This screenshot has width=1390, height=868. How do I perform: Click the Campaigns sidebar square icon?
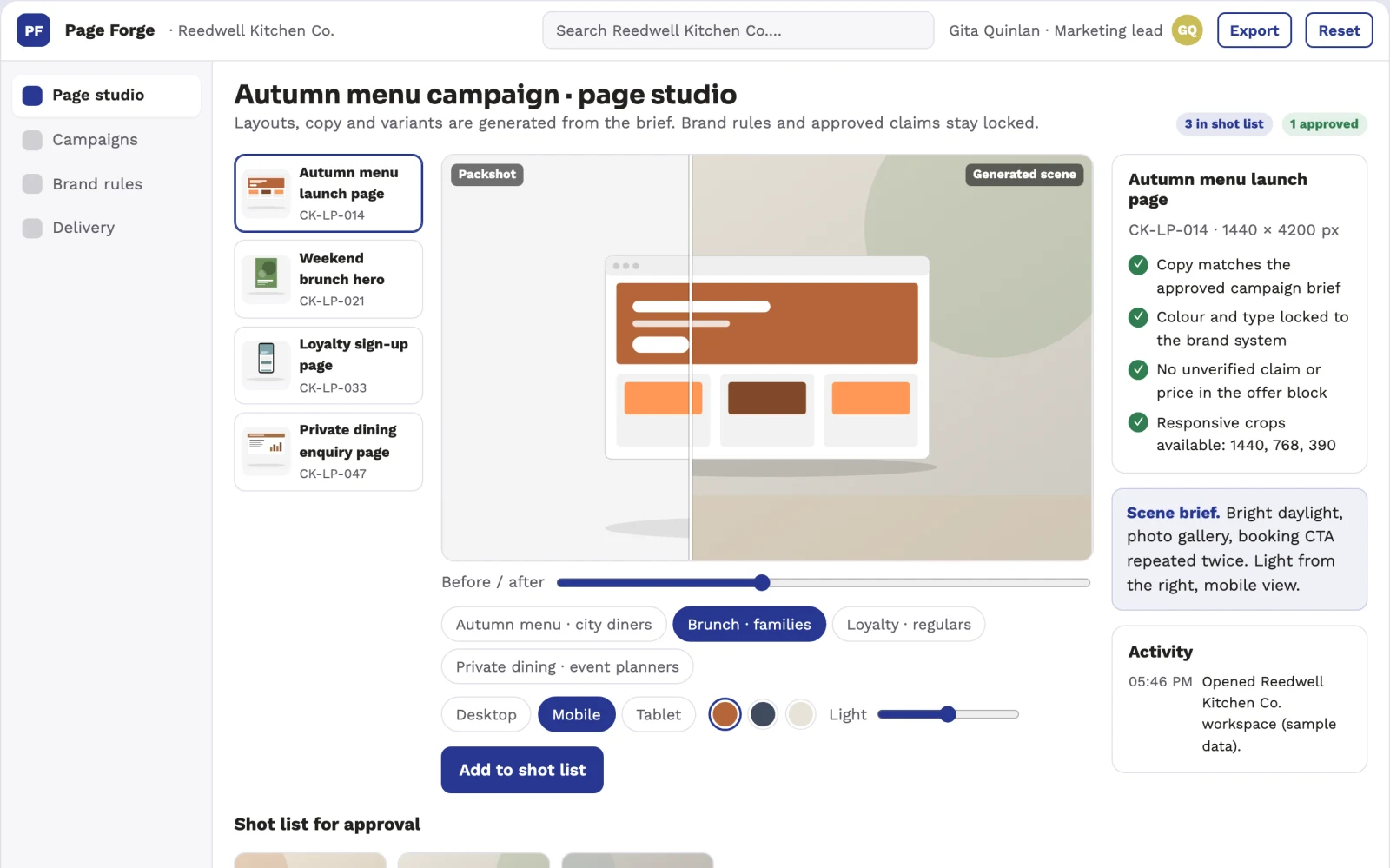tap(32, 140)
